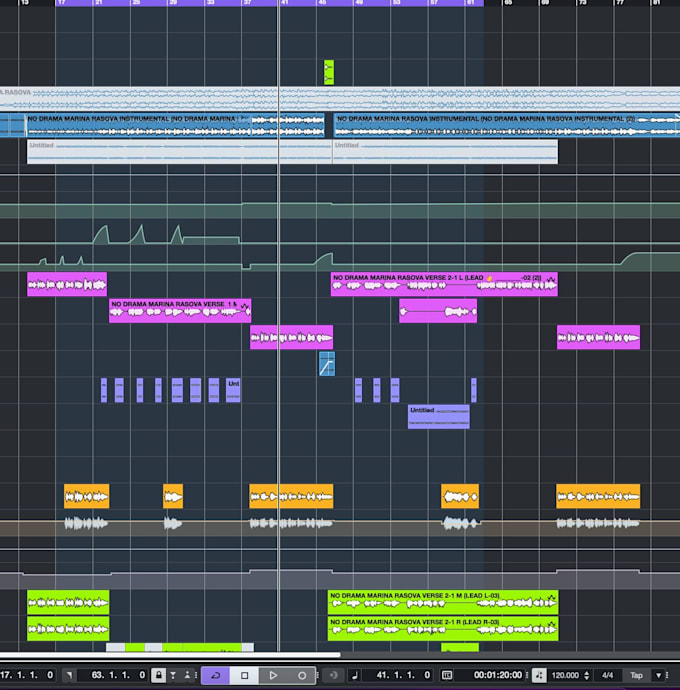Open the timecode format selector icon
This screenshot has height=690, width=680.
(x=447, y=675)
